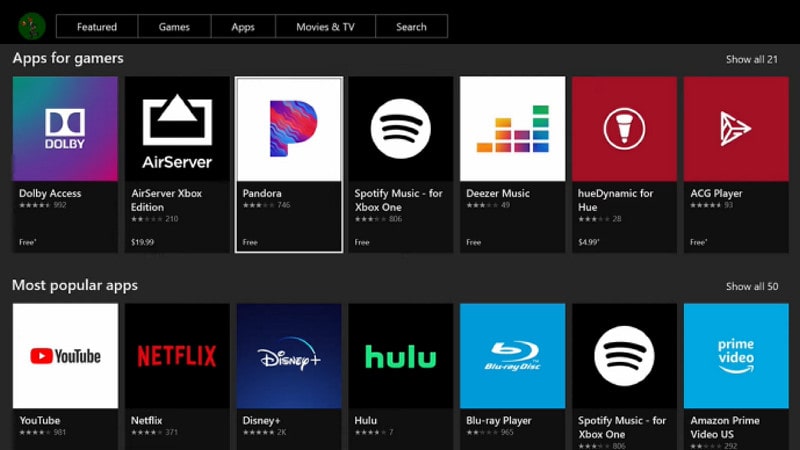Click the Hulu title text

[x=366, y=420]
